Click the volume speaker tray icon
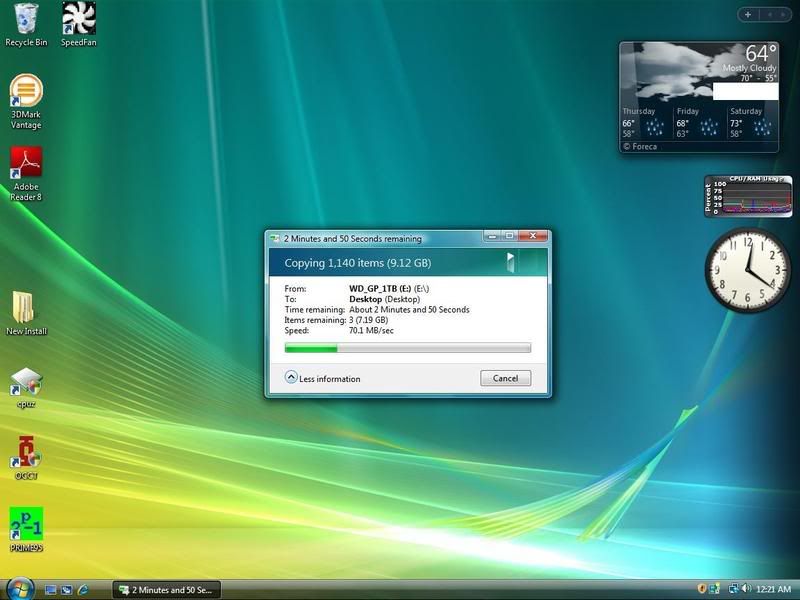Image resolution: width=800 pixels, height=600 pixels. tap(746, 589)
